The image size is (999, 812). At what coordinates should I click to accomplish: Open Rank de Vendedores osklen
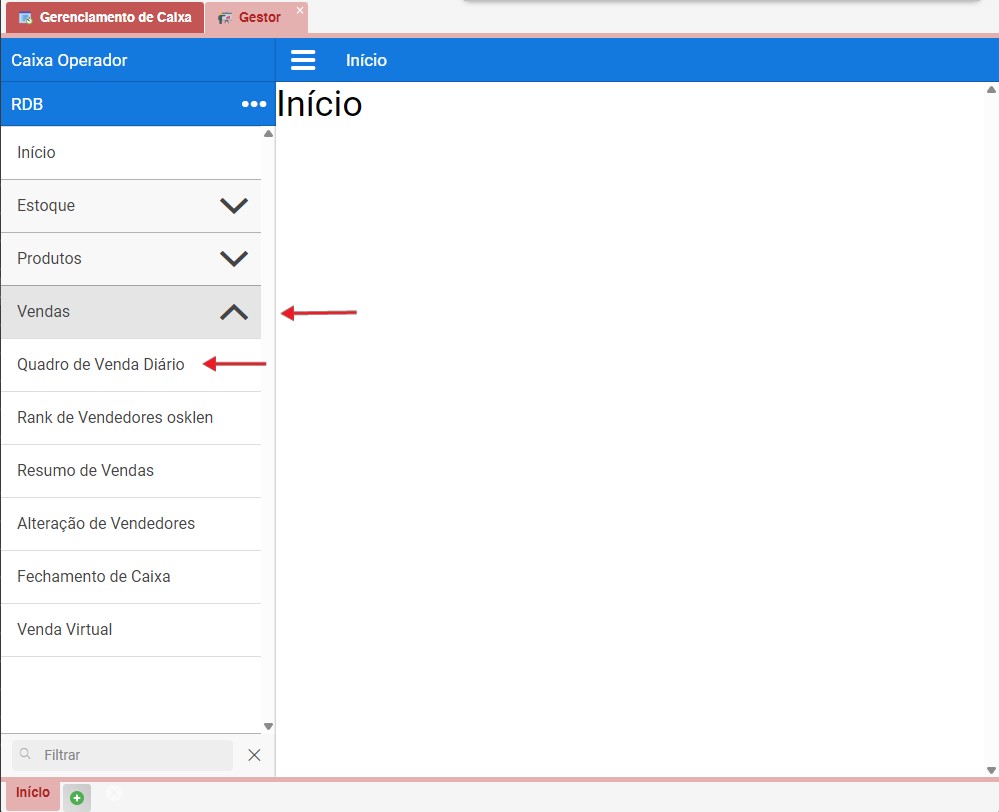[x=115, y=418]
